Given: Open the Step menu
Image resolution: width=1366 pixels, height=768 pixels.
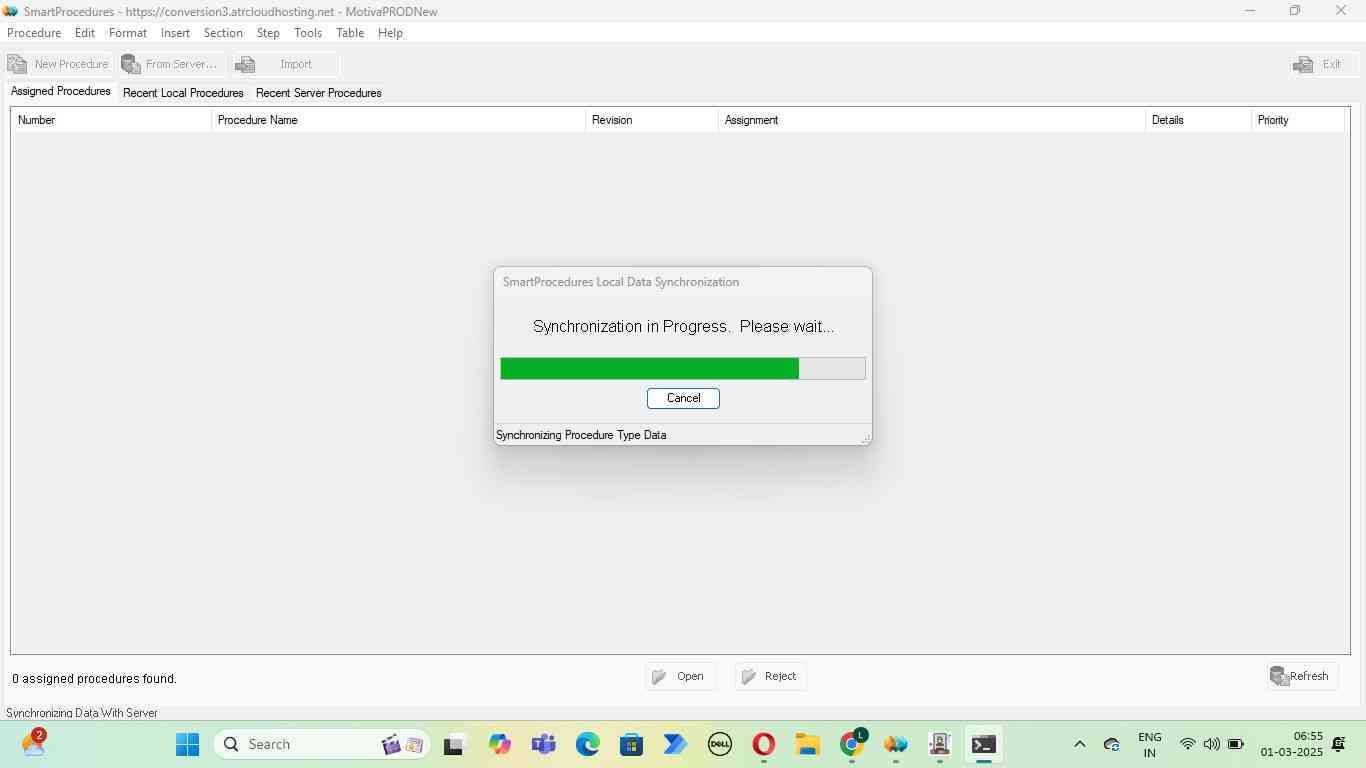Looking at the screenshot, I should [268, 33].
